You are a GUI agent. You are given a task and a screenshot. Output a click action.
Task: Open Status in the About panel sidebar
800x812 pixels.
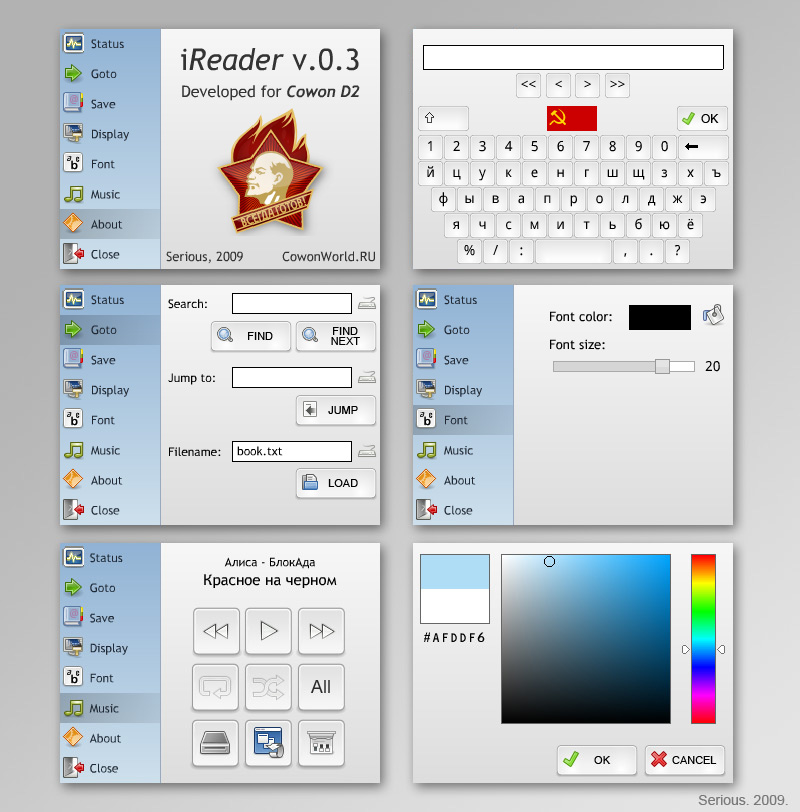[x=110, y=44]
